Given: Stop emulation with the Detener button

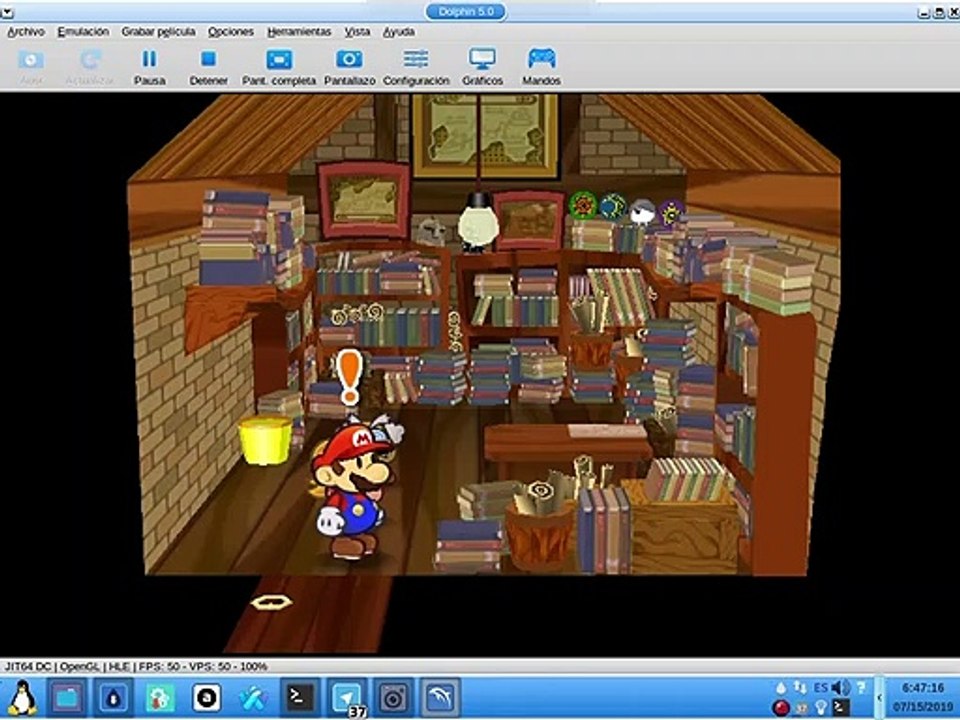Looking at the screenshot, I should [208, 67].
